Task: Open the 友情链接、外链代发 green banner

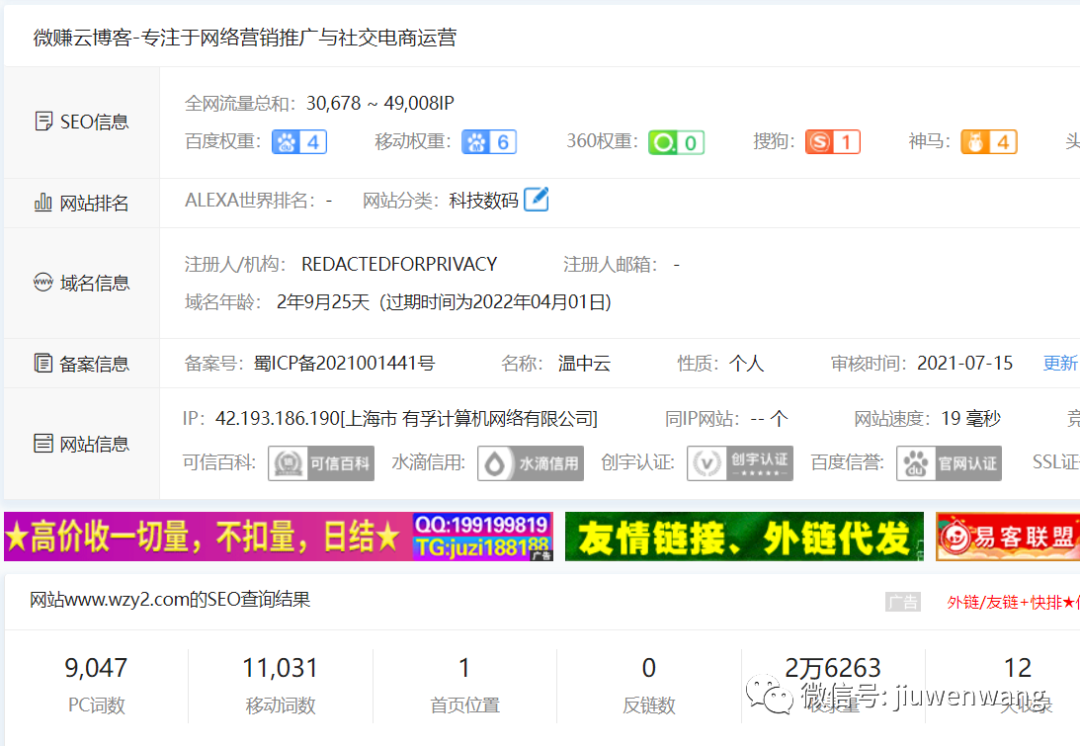Action: [745, 537]
